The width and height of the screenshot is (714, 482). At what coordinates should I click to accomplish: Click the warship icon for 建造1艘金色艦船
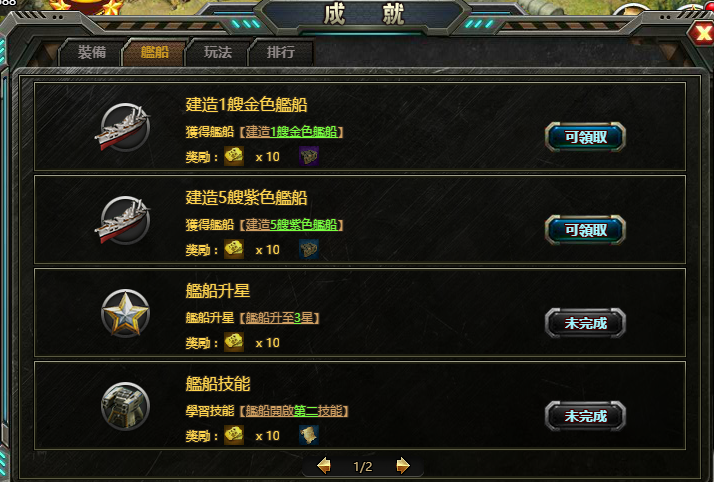point(124,127)
